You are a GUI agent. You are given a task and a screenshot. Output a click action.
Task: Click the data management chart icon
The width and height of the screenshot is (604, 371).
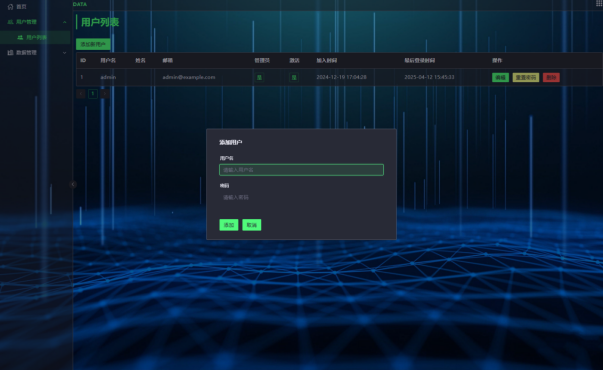click(10, 52)
